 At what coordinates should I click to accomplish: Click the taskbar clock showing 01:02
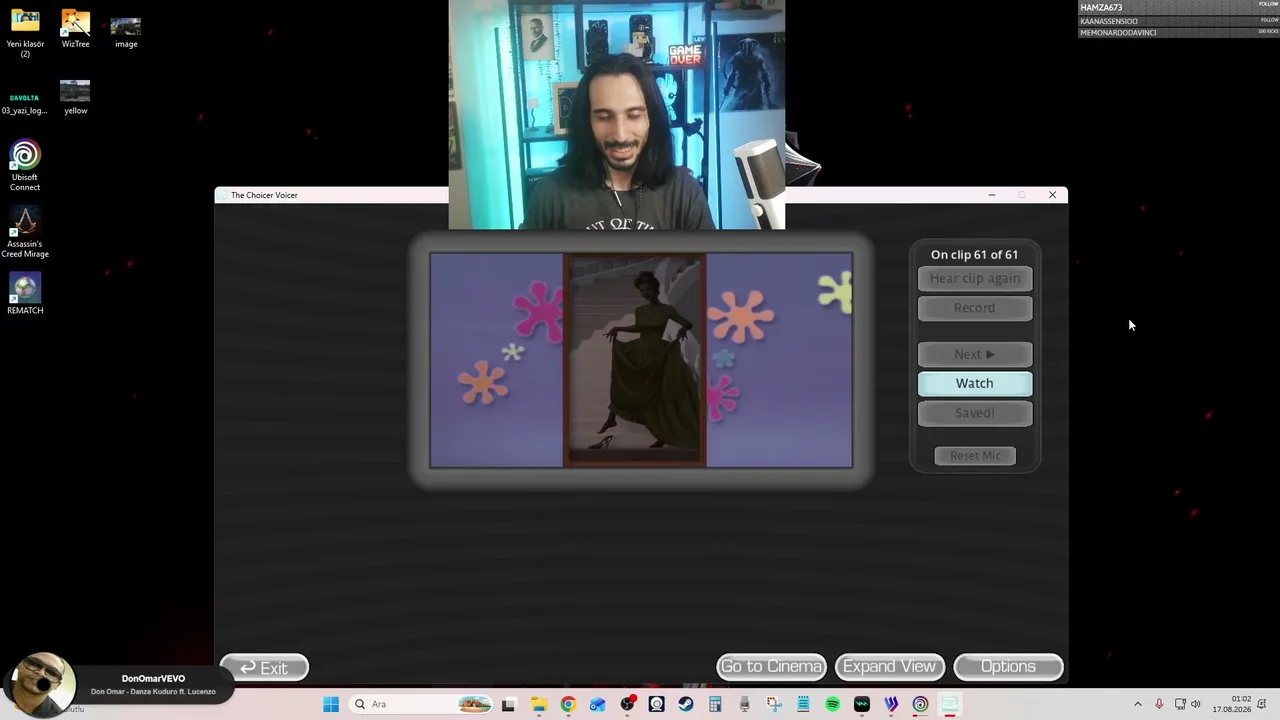pyautogui.click(x=1231, y=704)
